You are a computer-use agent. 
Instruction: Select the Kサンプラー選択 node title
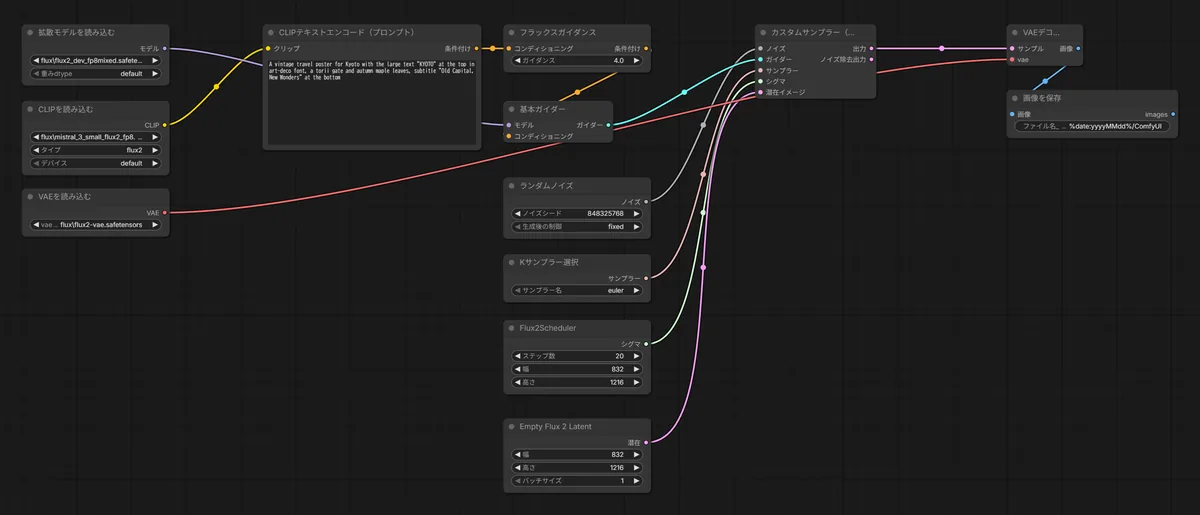click(551, 262)
